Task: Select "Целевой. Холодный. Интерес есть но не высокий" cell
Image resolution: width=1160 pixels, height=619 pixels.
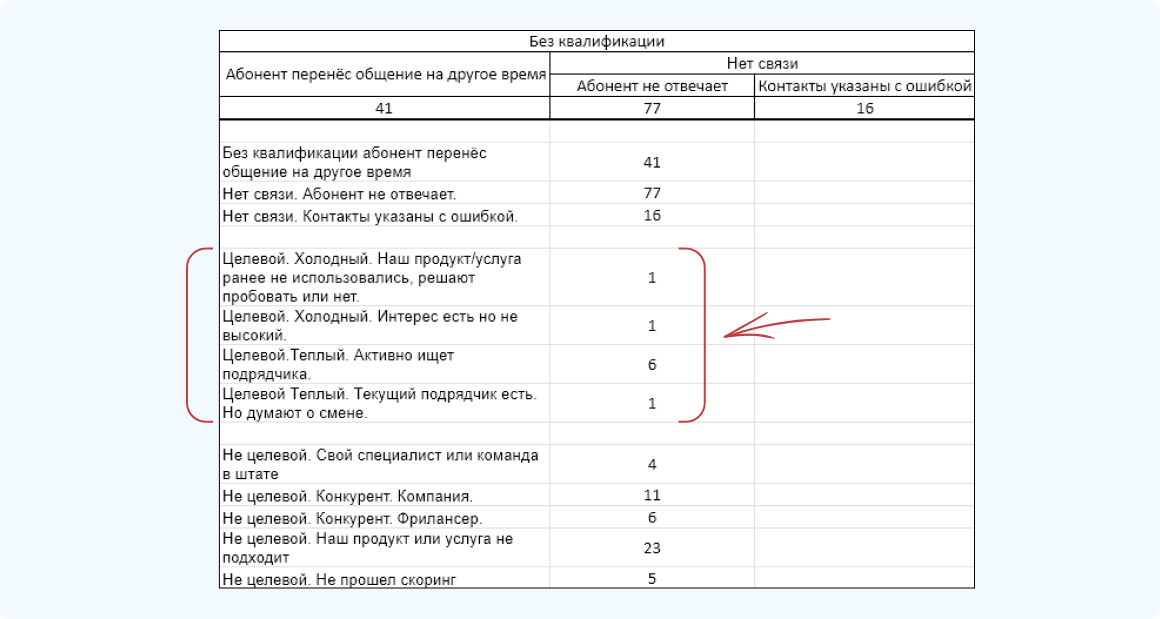Action: pyautogui.click(x=370, y=326)
